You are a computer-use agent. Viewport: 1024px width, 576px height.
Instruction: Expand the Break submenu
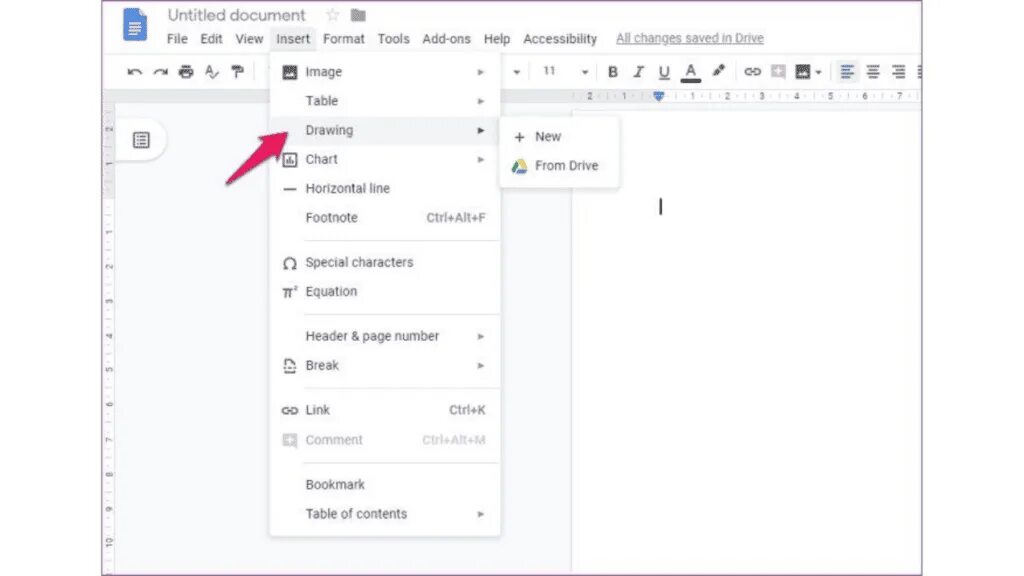[x=385, y=366]
